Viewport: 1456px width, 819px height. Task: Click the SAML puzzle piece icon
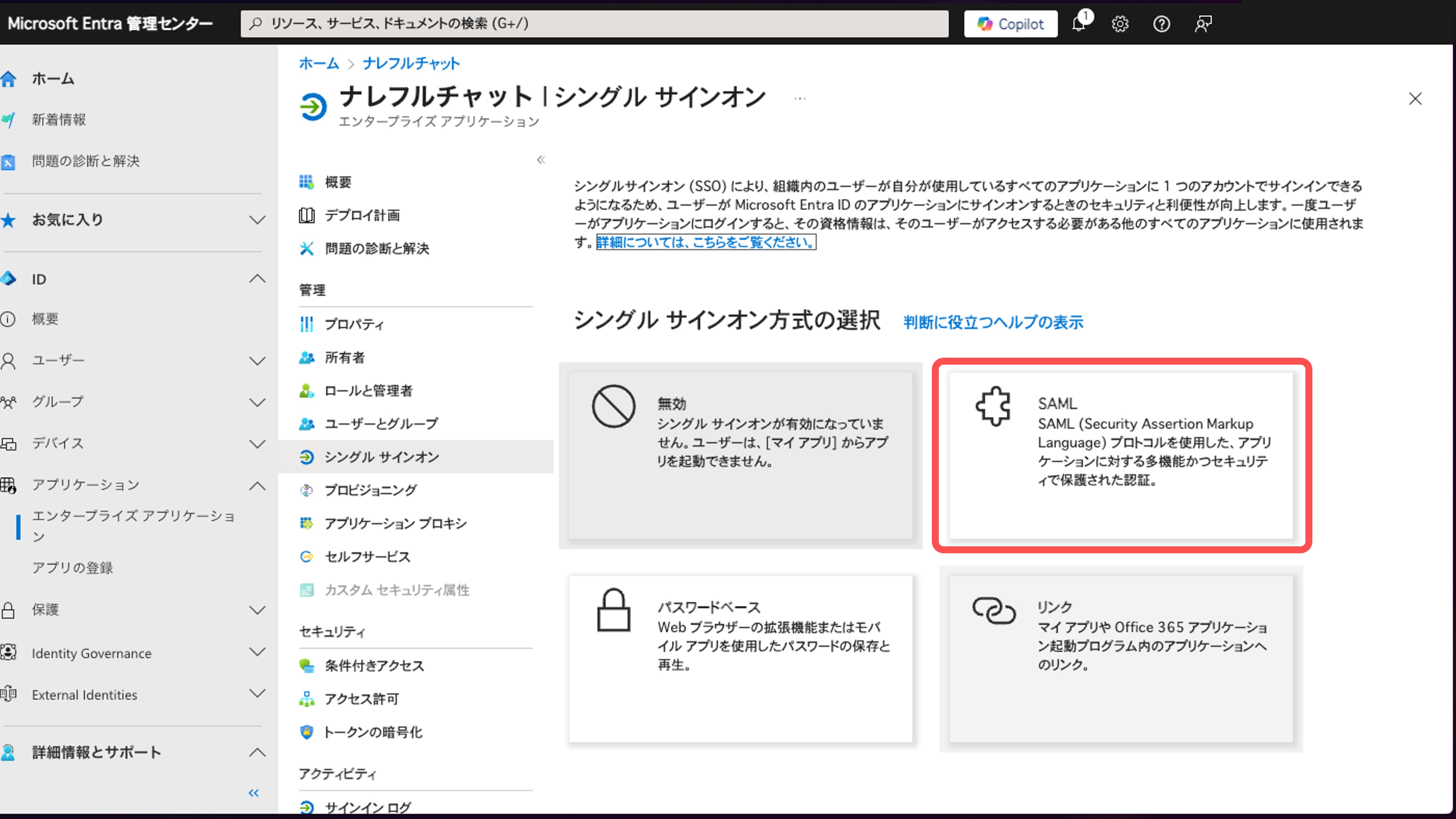tap(993, 406)
